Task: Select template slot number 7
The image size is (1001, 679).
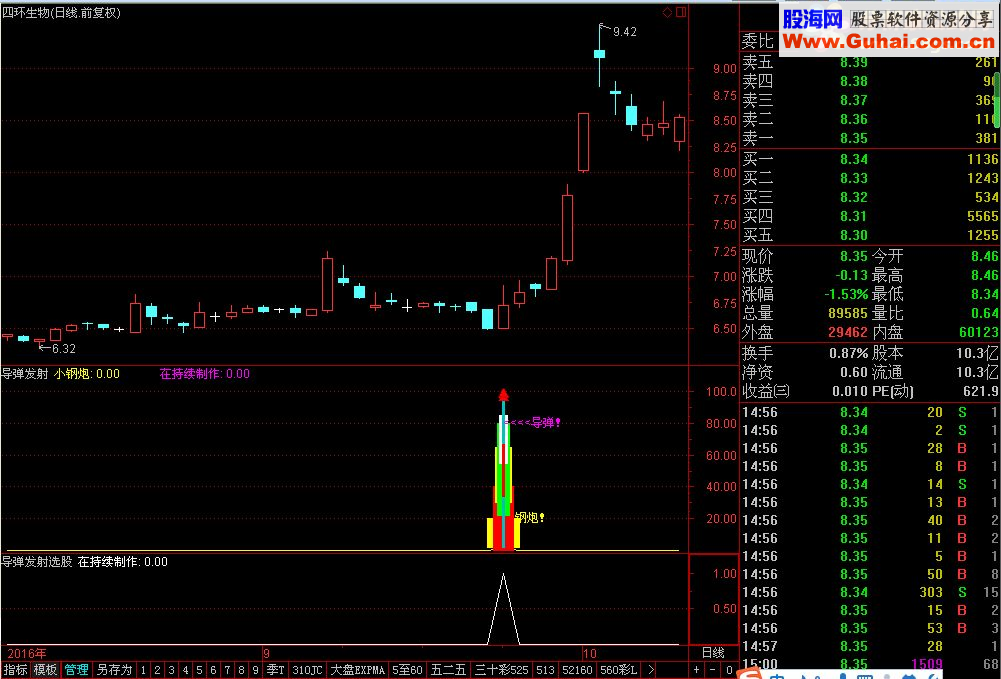Action: [228, 670]
